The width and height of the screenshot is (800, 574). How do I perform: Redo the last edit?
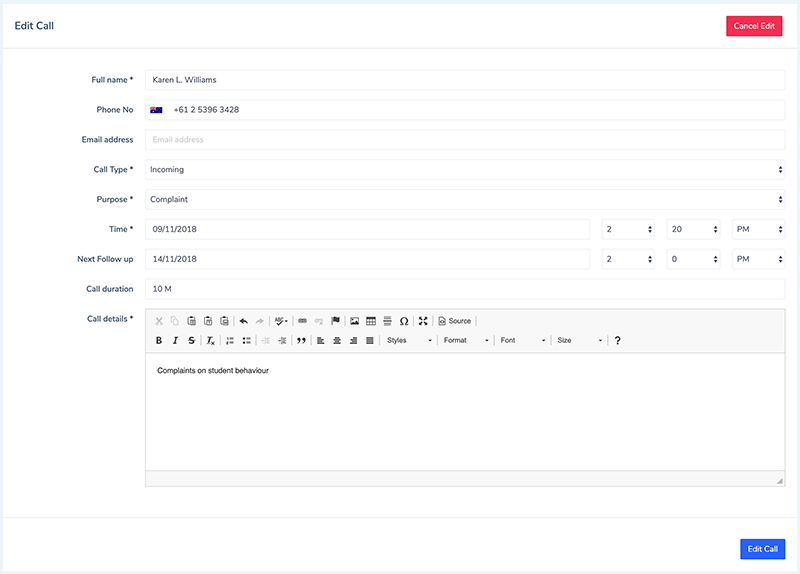tap(260, 321)
